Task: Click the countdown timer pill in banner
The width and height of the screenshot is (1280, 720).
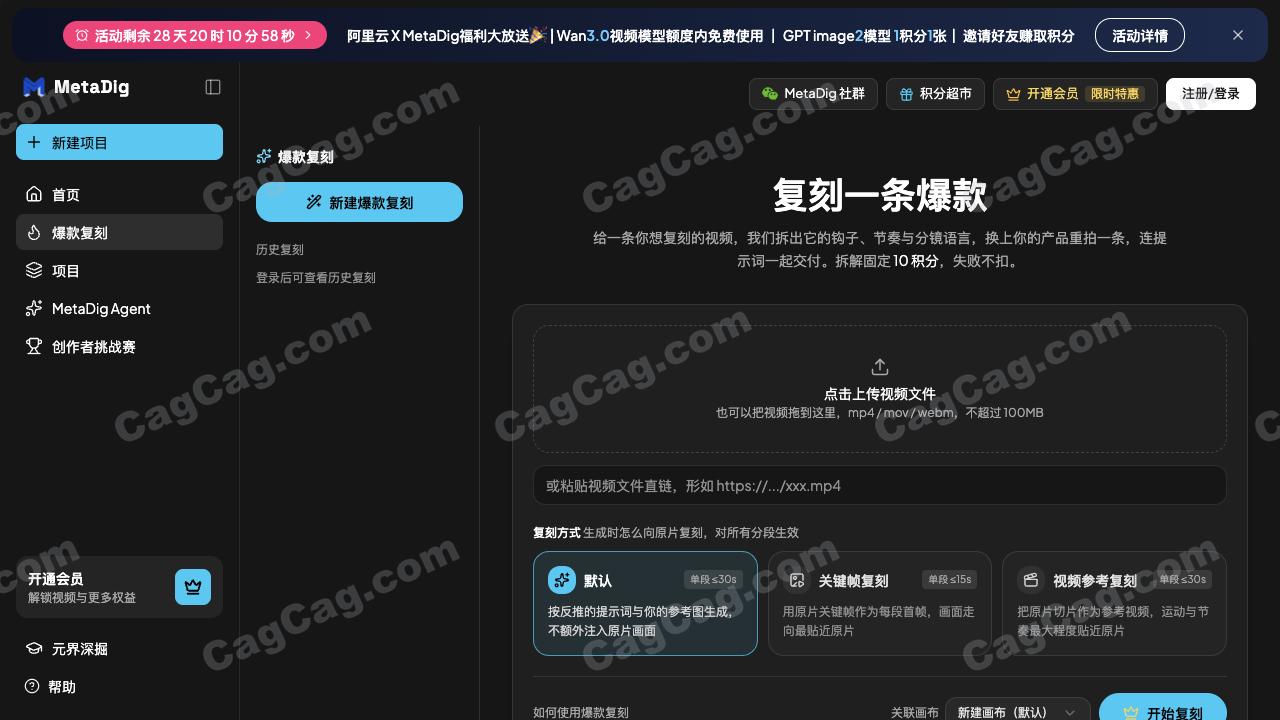Action: pos(195,35)
